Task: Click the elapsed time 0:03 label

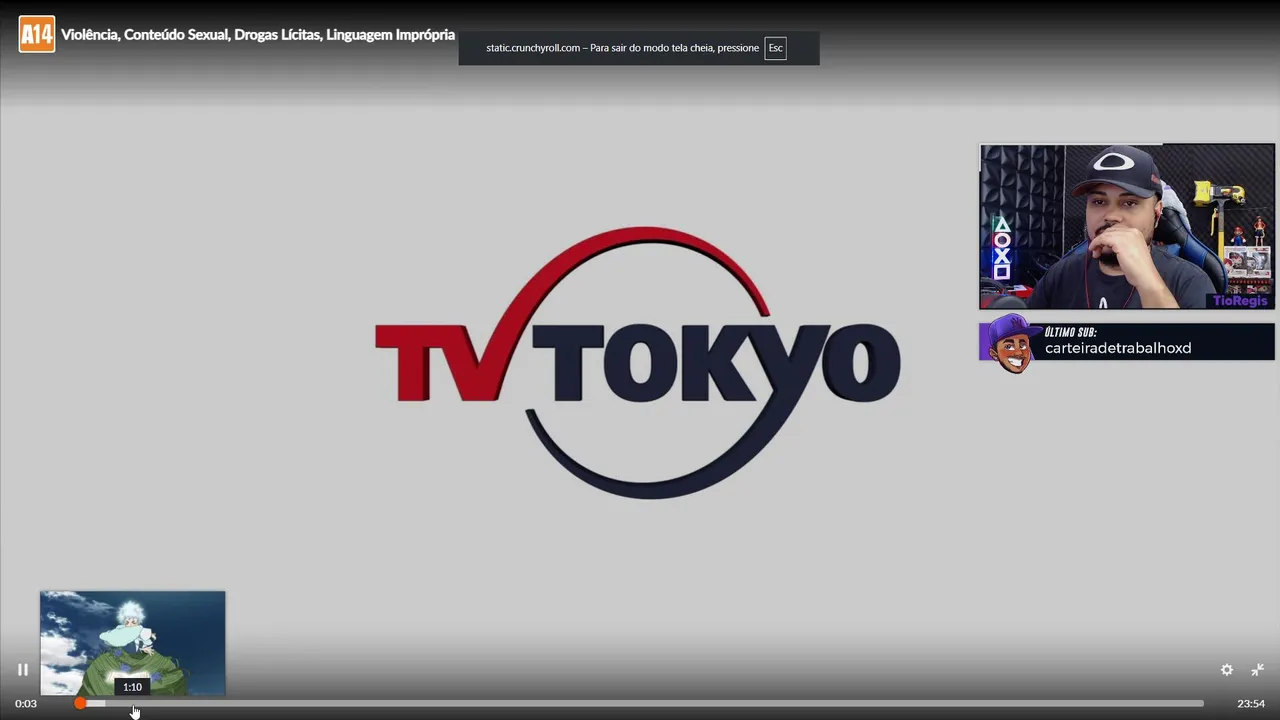Action: click(x=26, y=704)
